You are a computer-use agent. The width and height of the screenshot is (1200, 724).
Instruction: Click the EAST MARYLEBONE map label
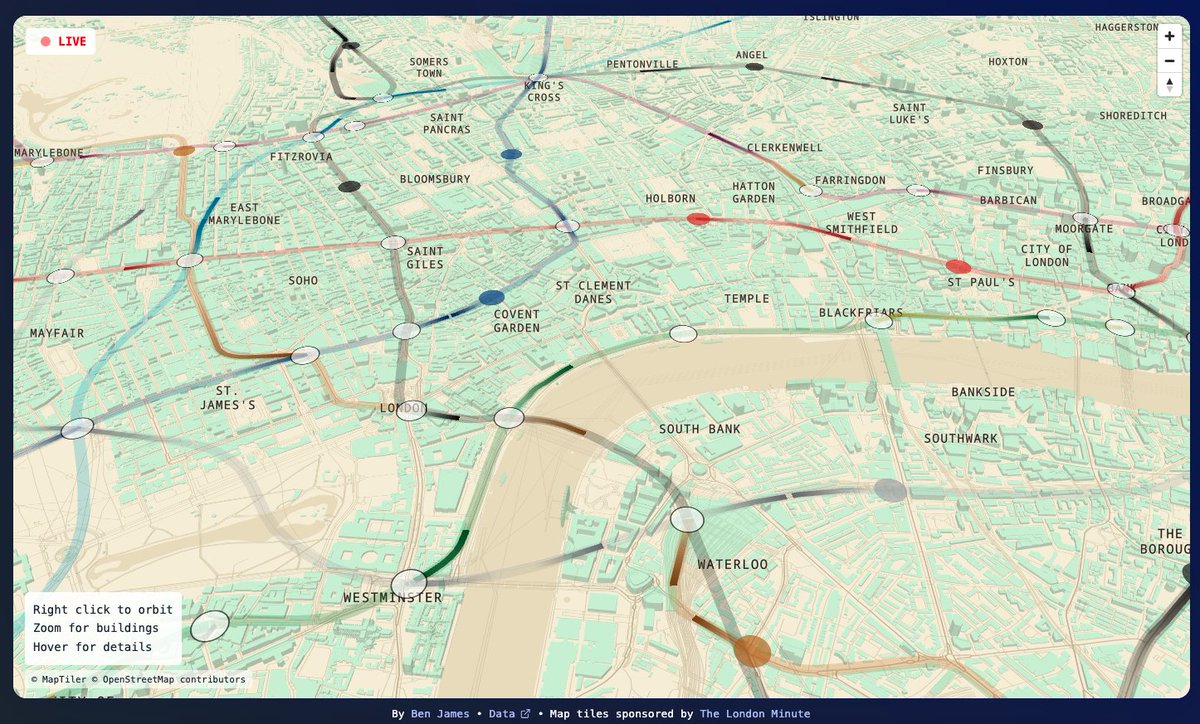[245, 214]
